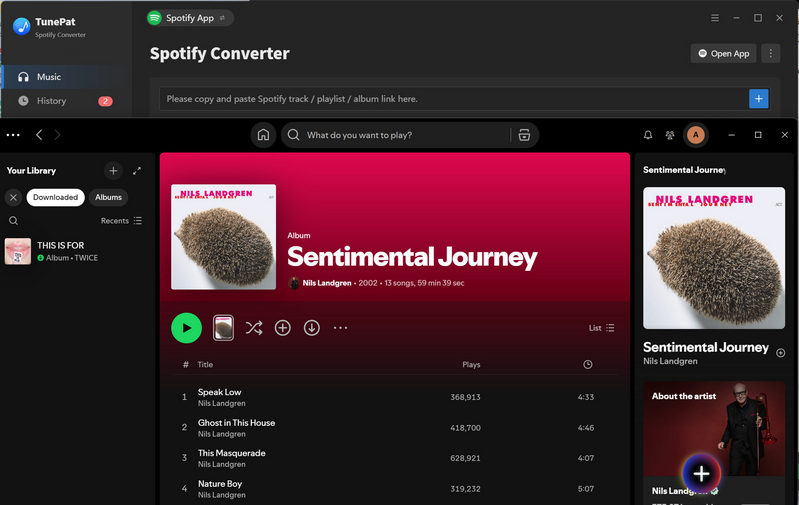Open the TunePat hamburger menu
Image resolution: width=799 pixels, height=505 pixels.
[x=715, y=18]
